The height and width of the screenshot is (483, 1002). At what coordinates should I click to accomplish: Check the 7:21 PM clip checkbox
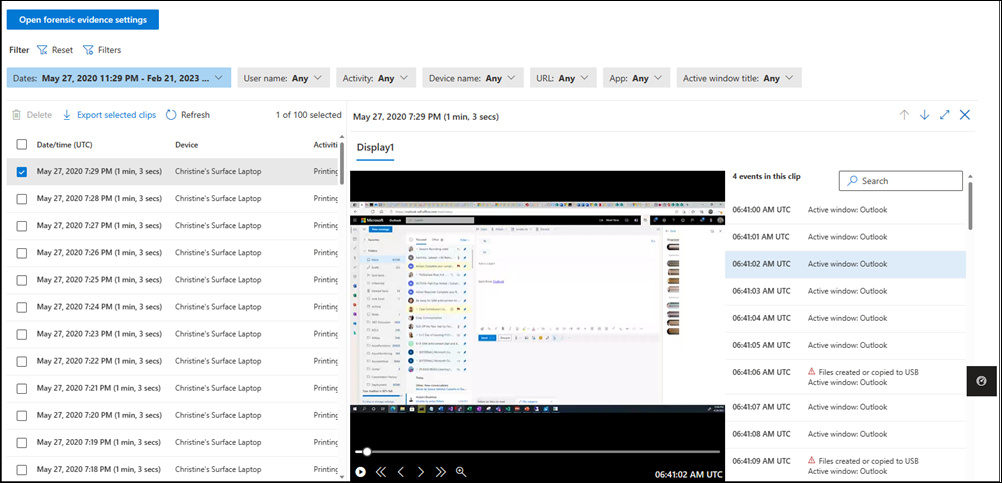22,388
